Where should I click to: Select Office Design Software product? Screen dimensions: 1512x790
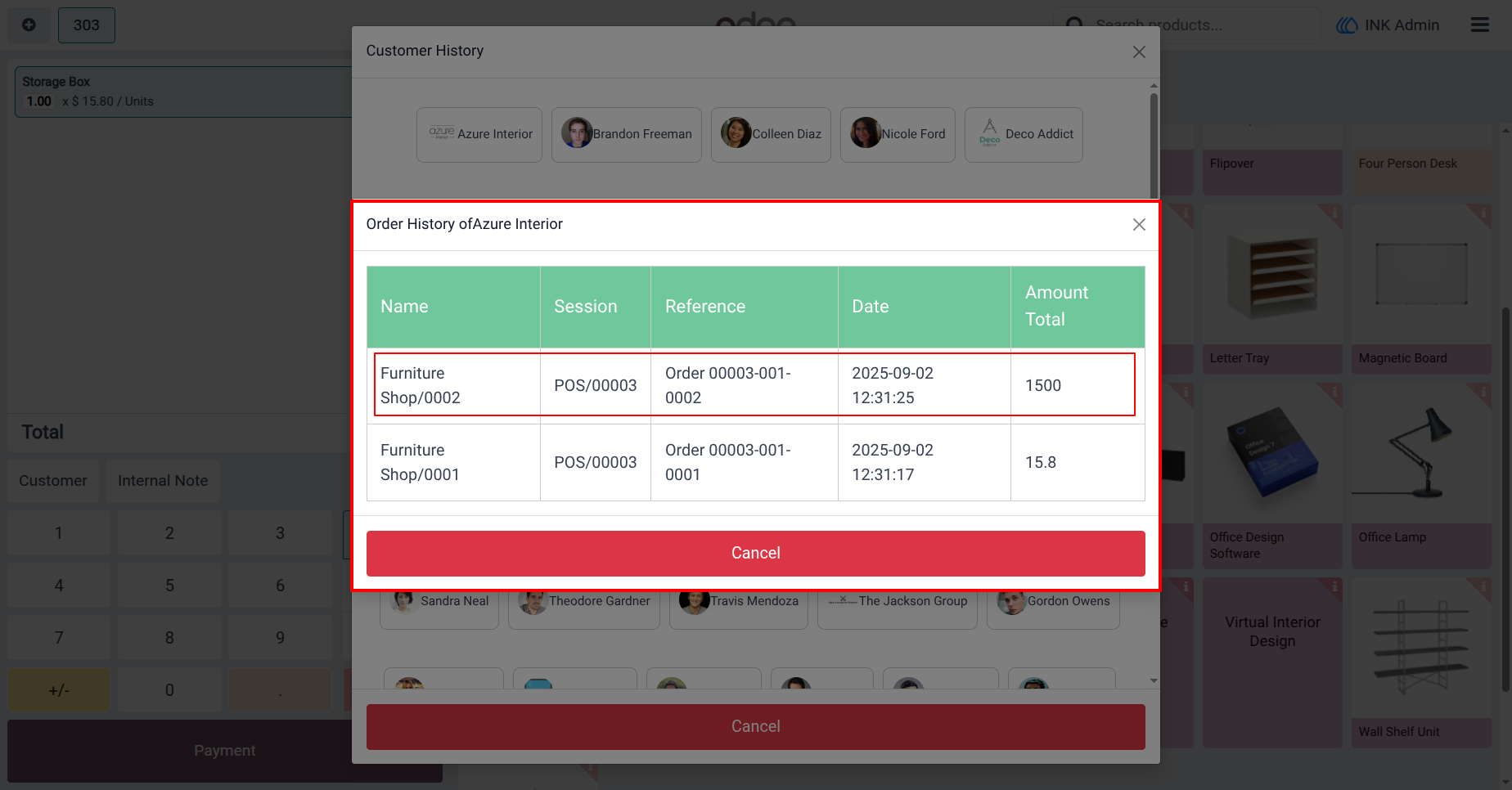point(1272,476)
